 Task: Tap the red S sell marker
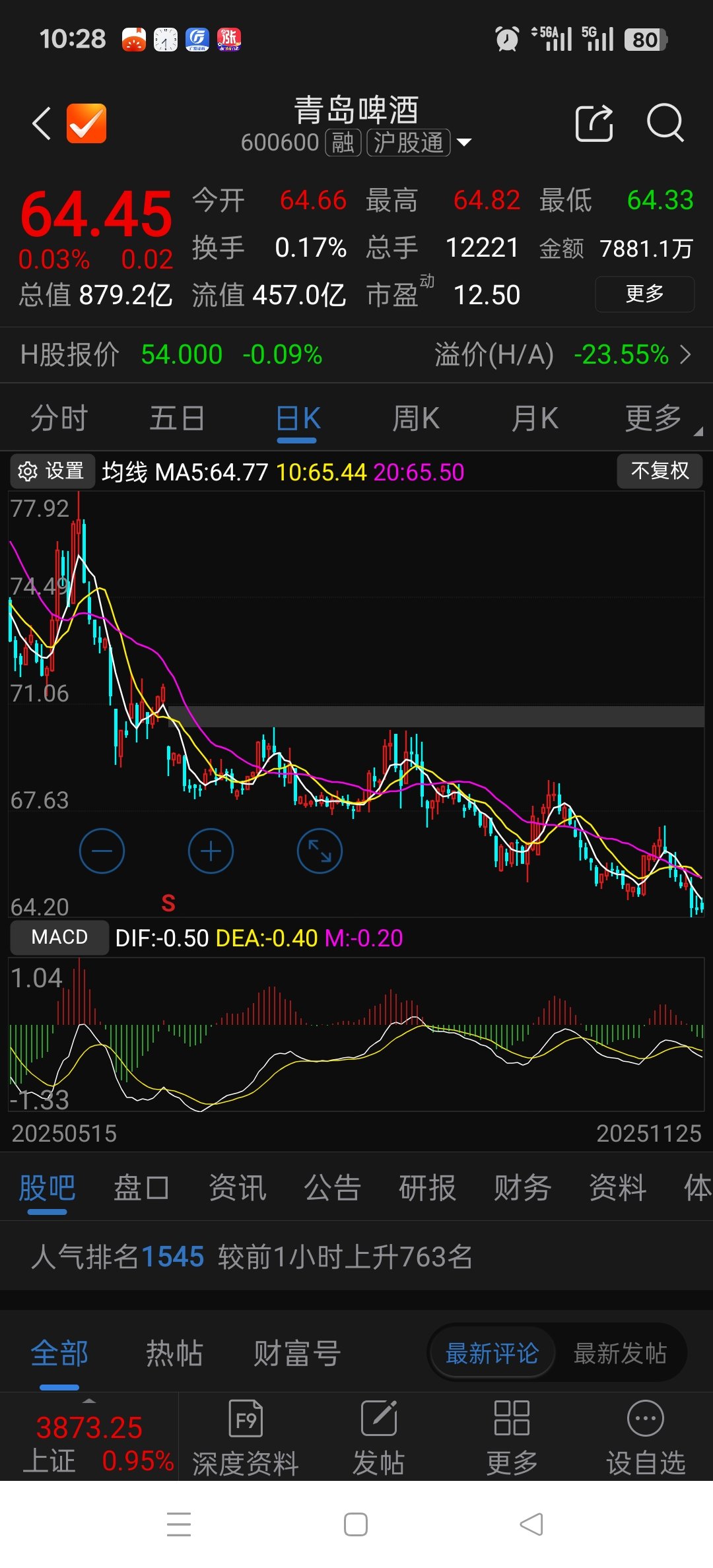pos(168,903)
